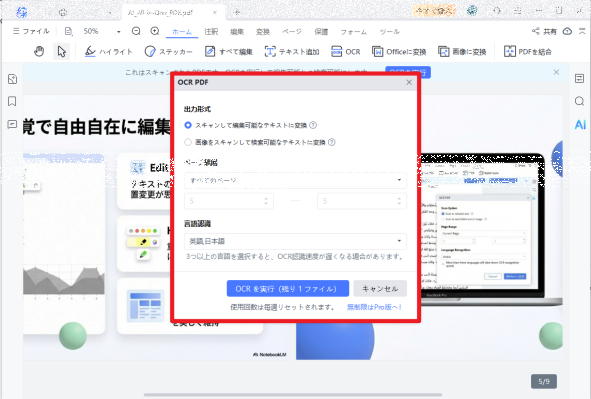The width and height of the screenshot is (591, 399).
Task: Open the search icon in right sidebar
Action: (579, 101)
